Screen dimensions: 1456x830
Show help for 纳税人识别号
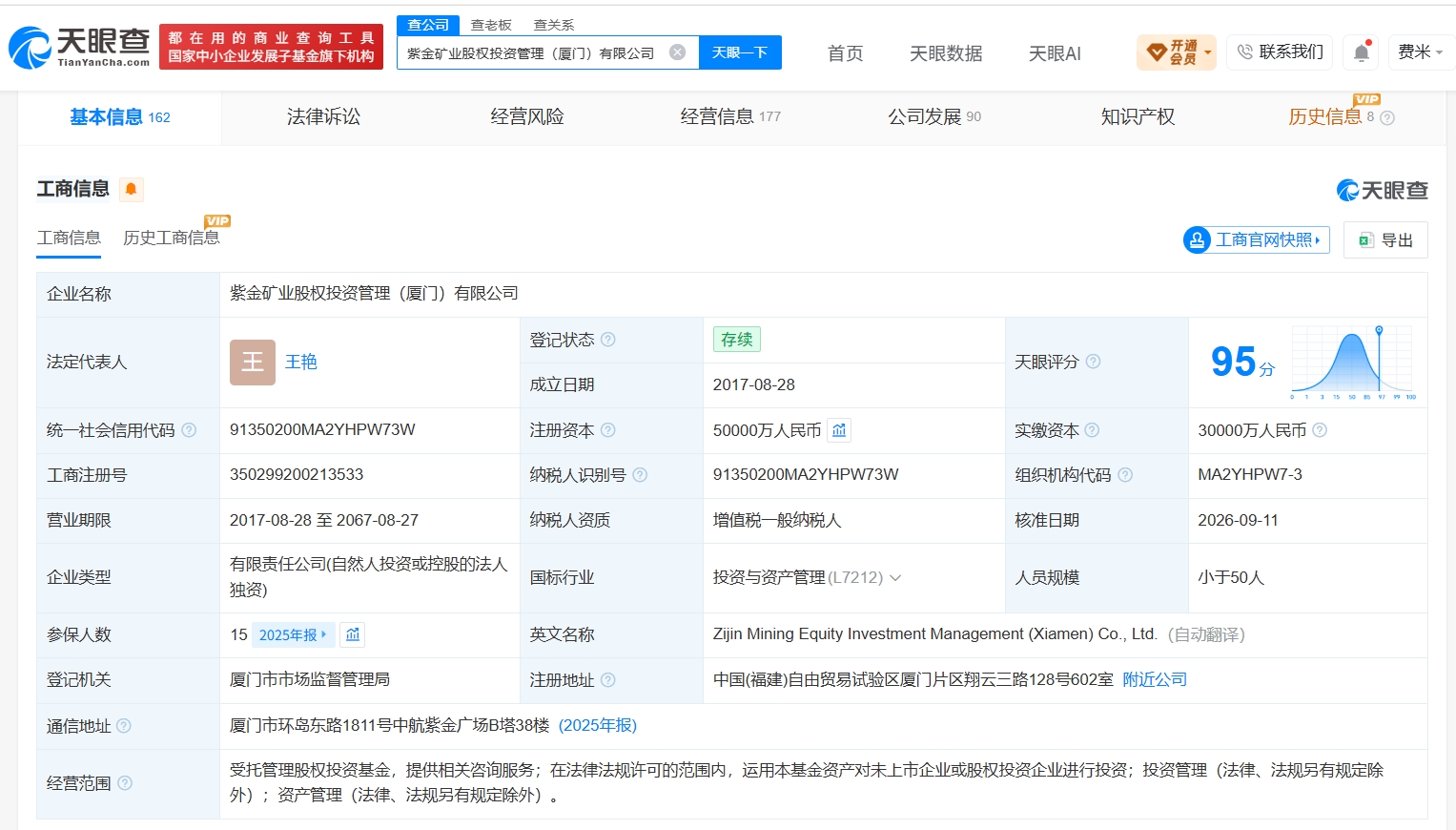(640, 475)
